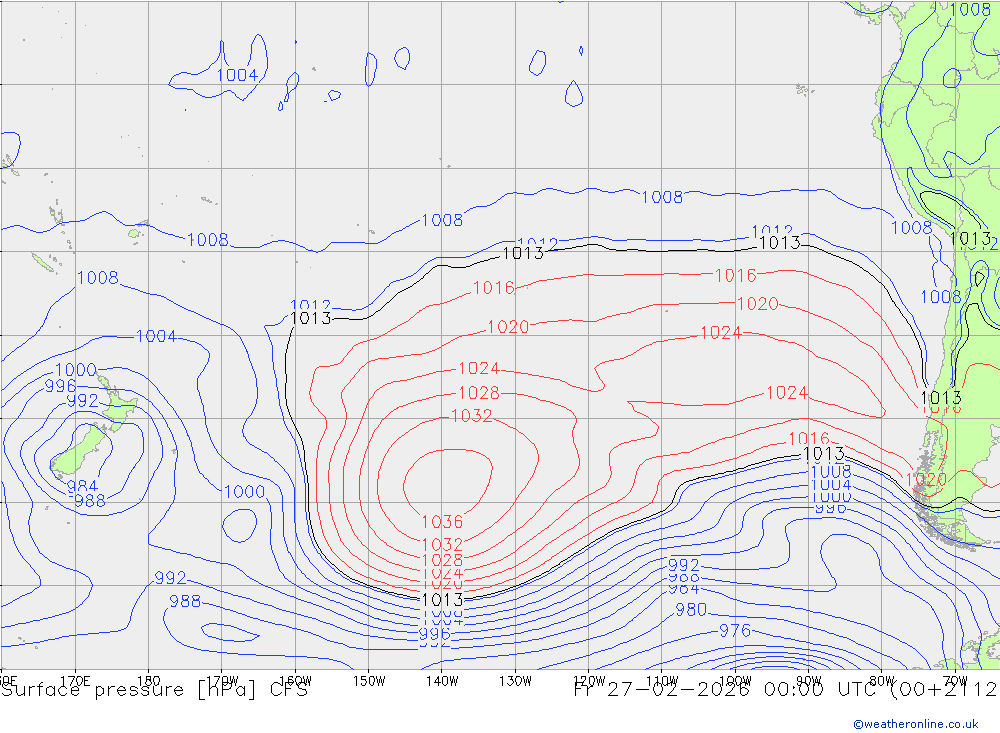
Task: Select the 110W longitude axis label
Action: (x=662, y=681)
